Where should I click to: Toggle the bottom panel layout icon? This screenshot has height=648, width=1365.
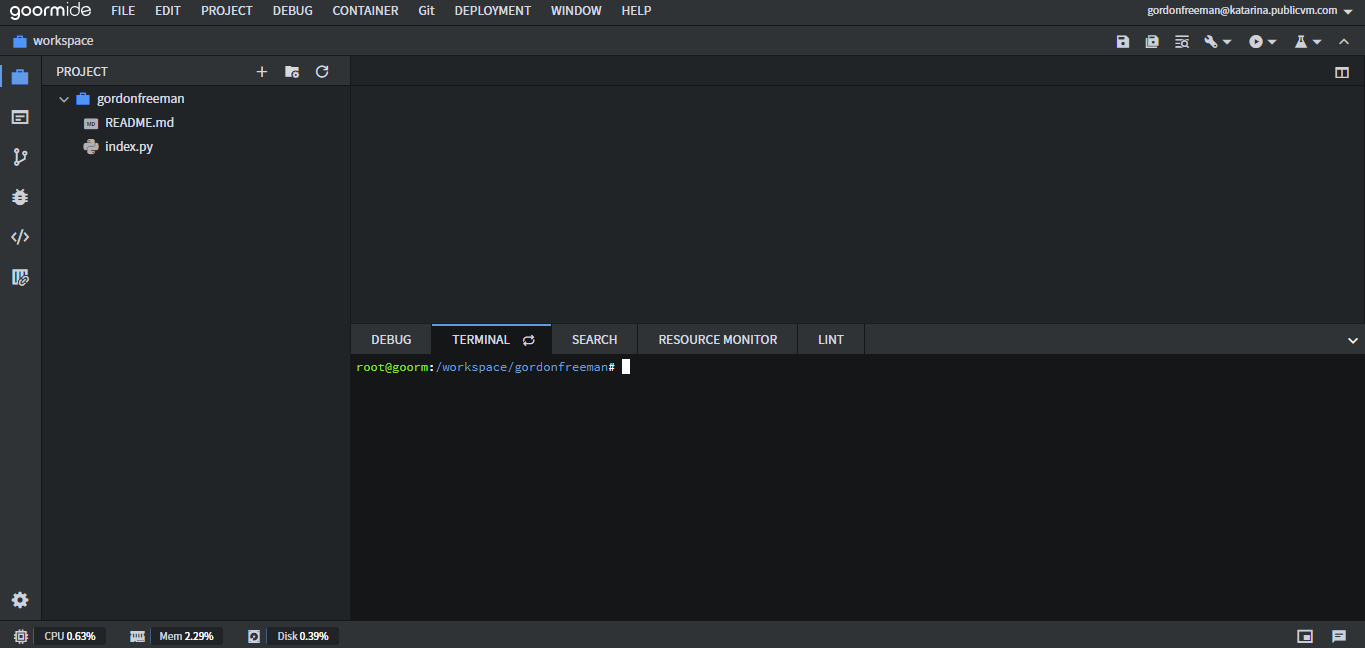click(x=1305, y=636)
